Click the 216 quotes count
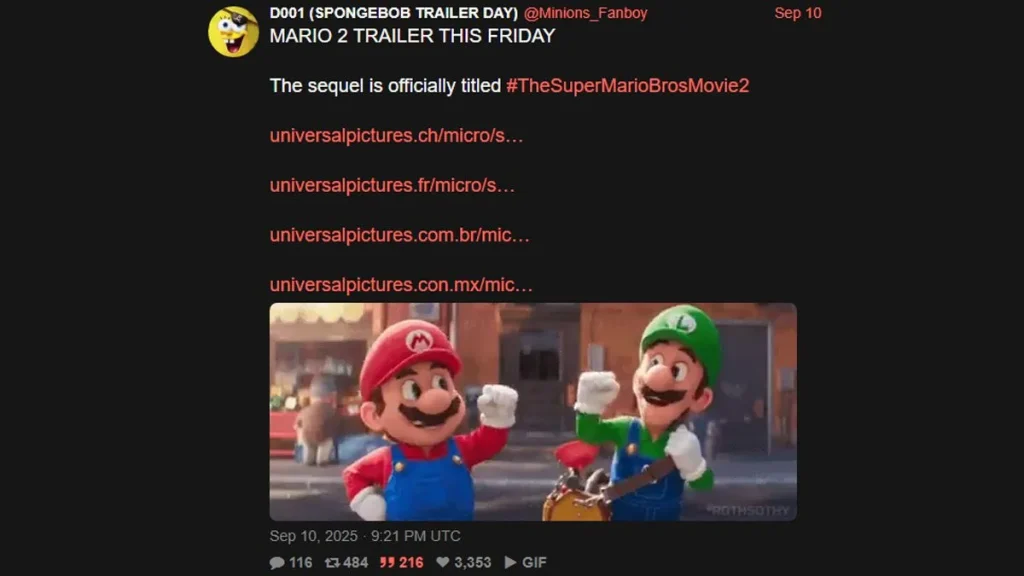 [x=411, y=562]
